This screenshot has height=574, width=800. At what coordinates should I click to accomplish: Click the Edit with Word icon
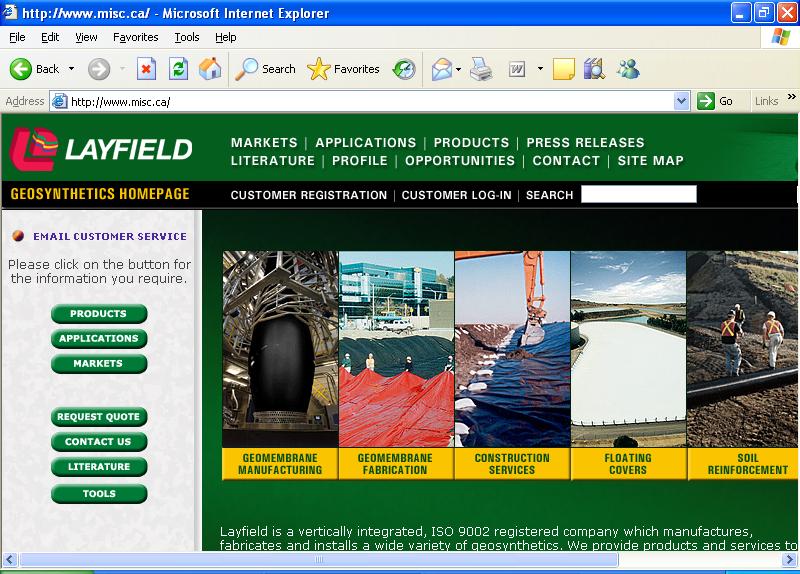click(x=517, y=69)
